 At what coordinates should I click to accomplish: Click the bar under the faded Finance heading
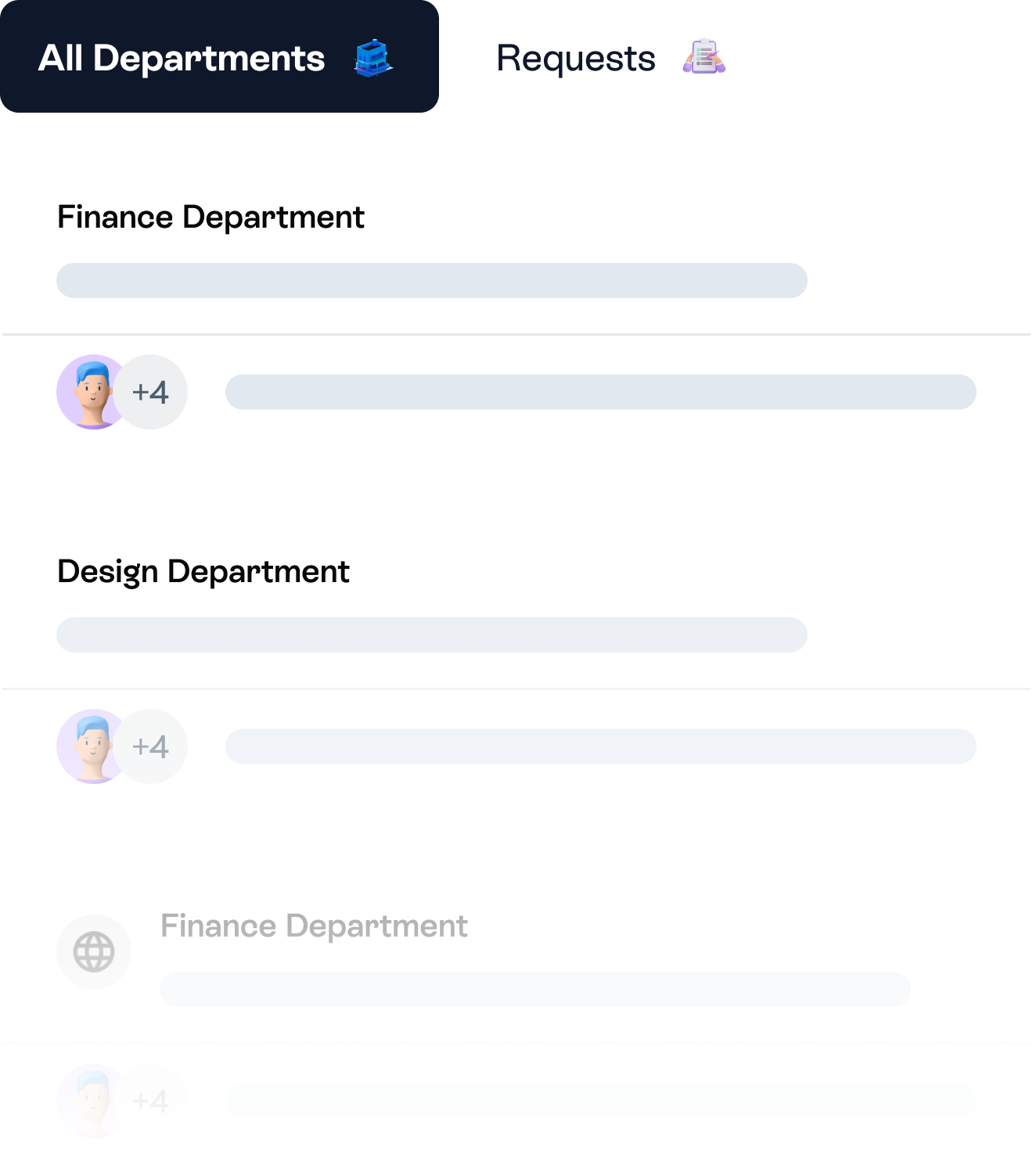point(535,989)
